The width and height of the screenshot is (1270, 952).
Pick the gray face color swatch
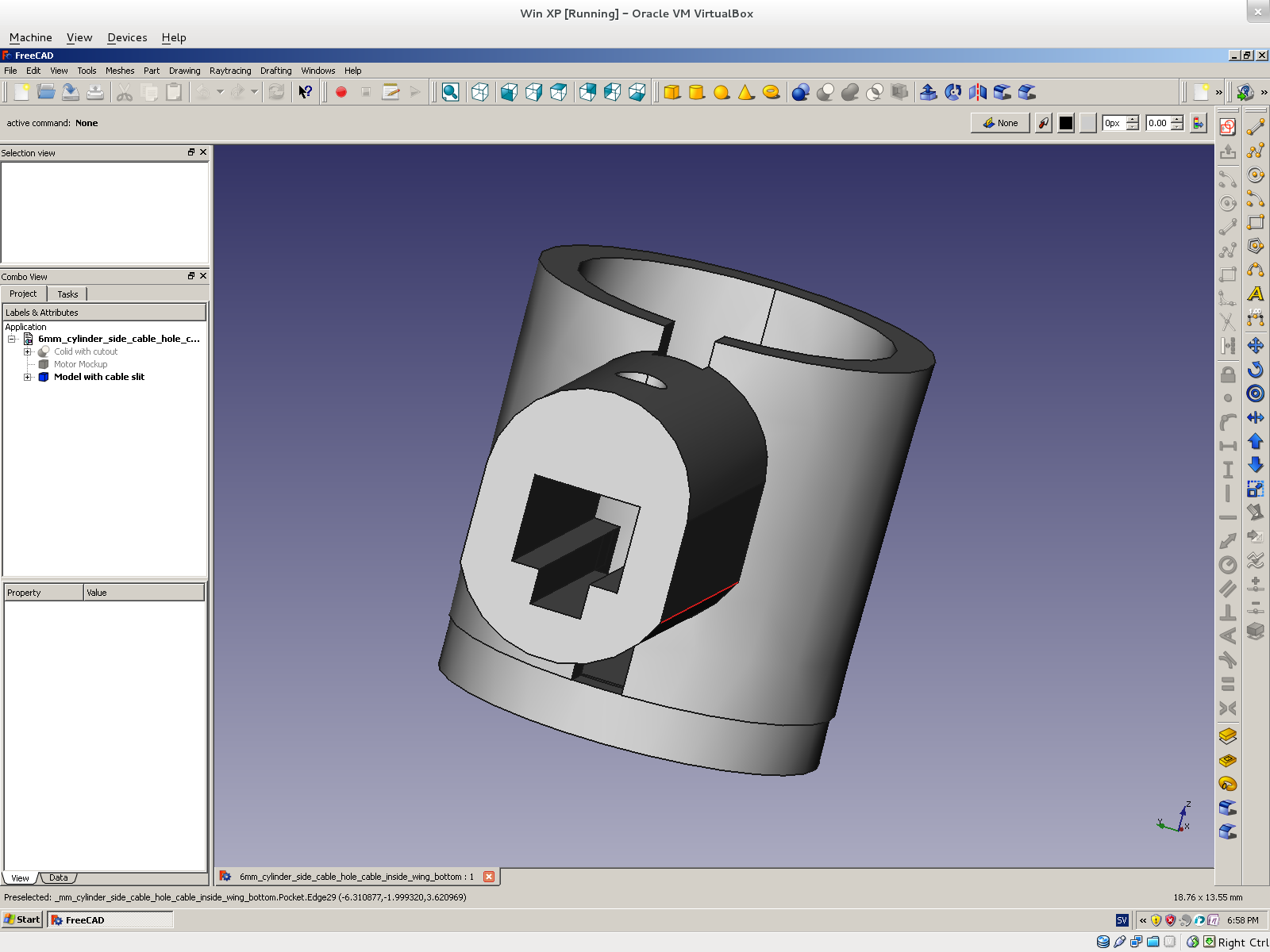point(1088,123)
